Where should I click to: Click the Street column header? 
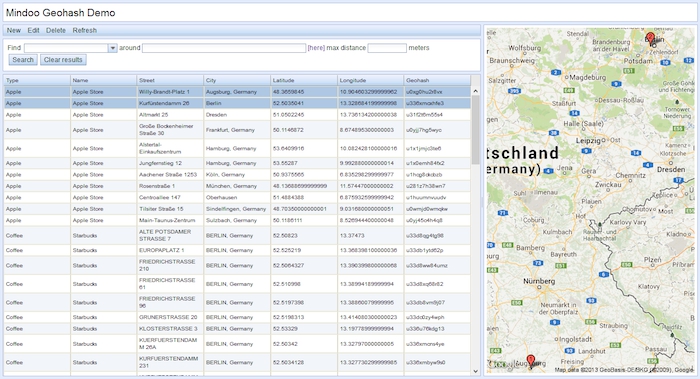point(170,80)
